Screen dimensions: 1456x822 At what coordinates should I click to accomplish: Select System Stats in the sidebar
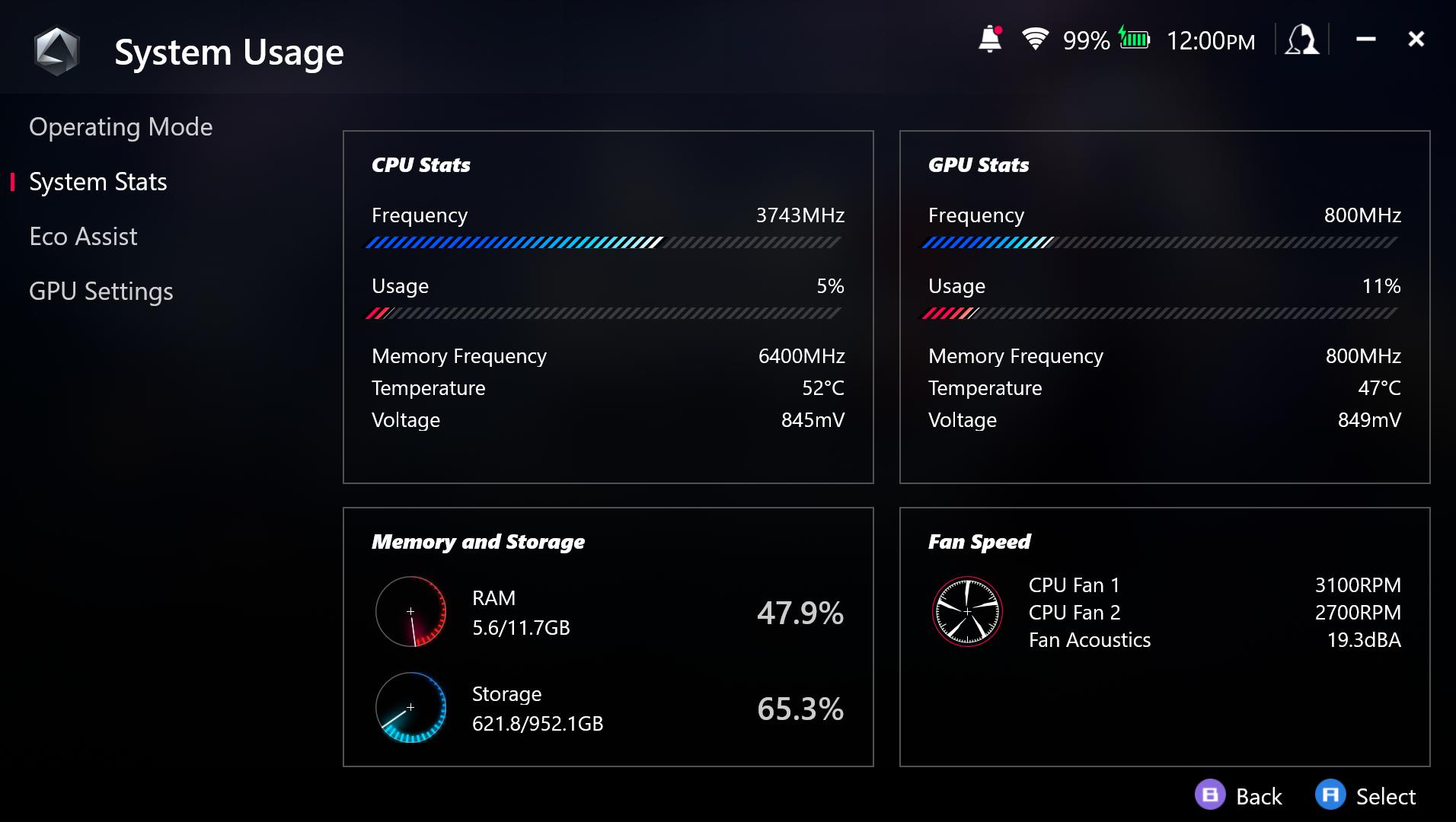[97, 182]
